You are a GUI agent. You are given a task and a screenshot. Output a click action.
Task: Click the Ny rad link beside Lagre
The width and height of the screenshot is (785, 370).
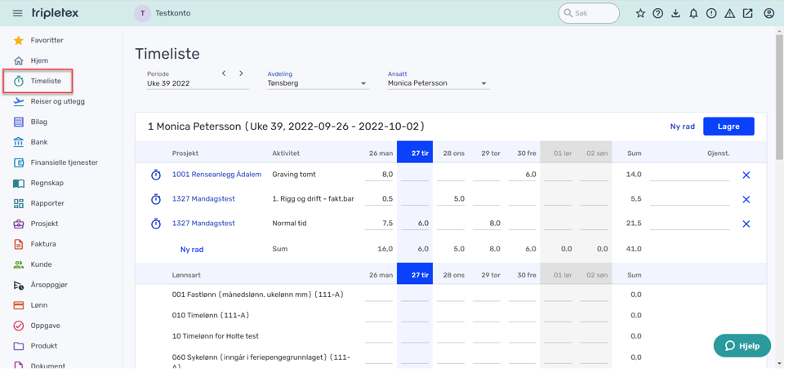[x=682, y=127]
